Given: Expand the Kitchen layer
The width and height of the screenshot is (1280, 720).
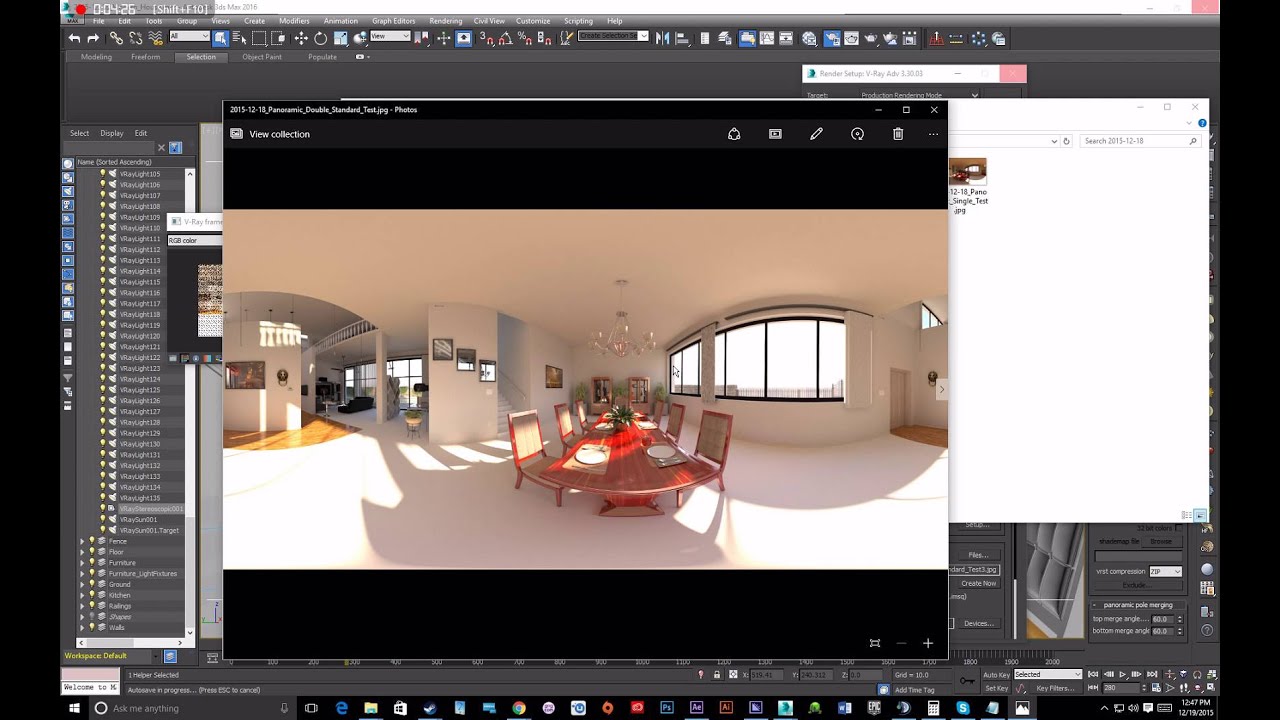Looking at the screenshot, I should click(x=82, y=595).
